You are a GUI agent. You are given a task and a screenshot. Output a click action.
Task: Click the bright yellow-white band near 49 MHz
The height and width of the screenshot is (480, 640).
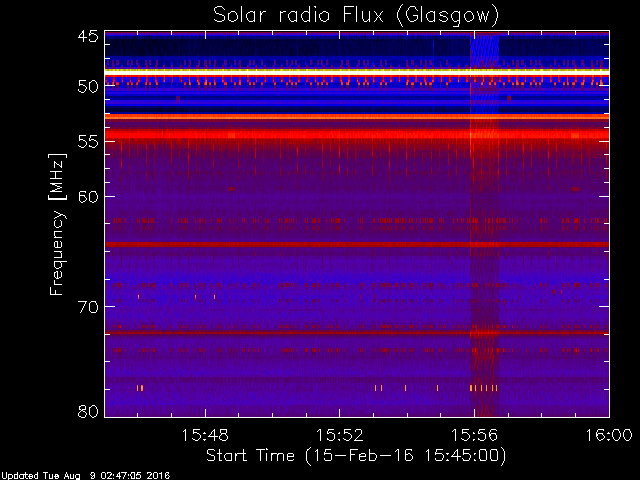coord(357,72)
